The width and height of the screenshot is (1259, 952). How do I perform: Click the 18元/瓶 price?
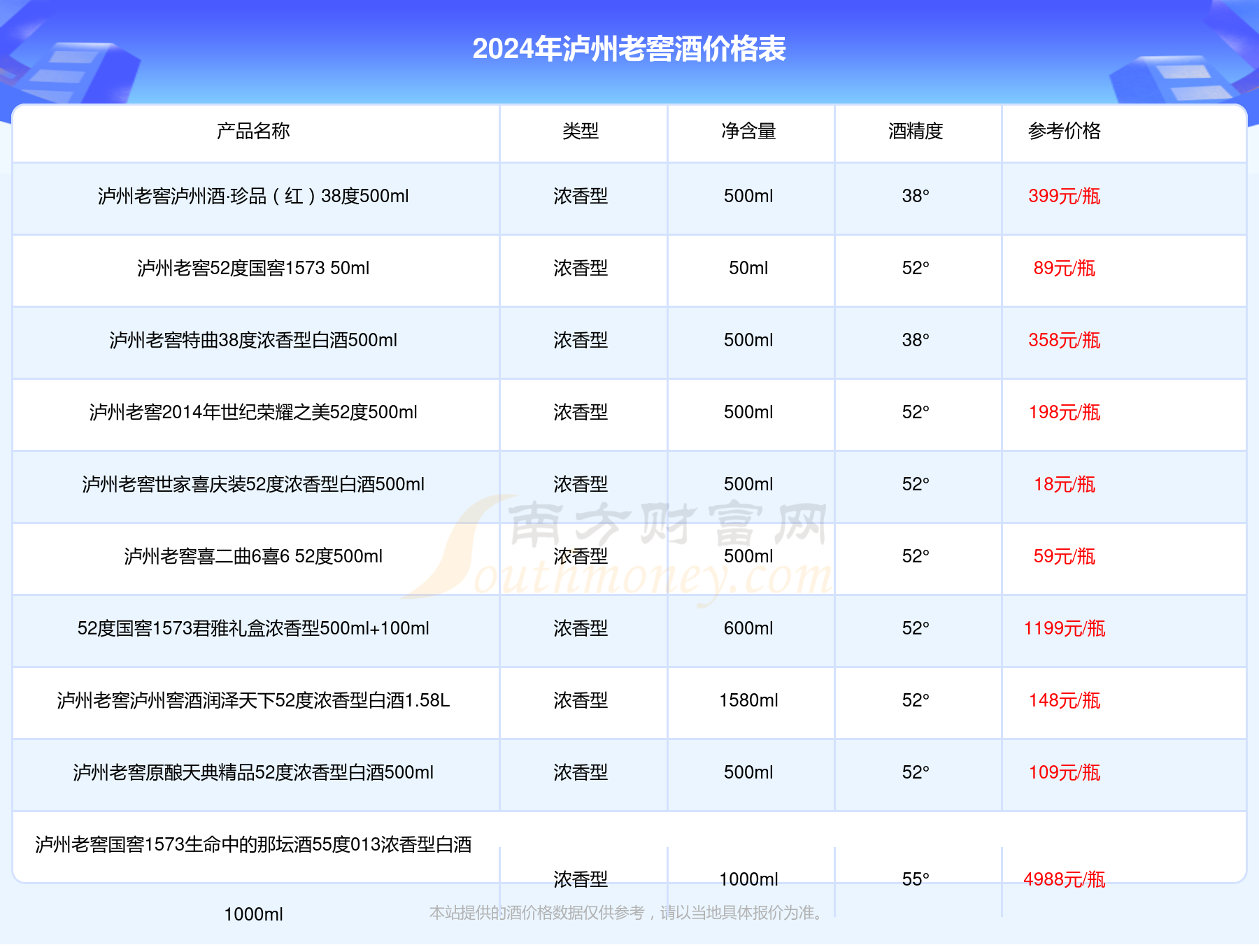1065,484
